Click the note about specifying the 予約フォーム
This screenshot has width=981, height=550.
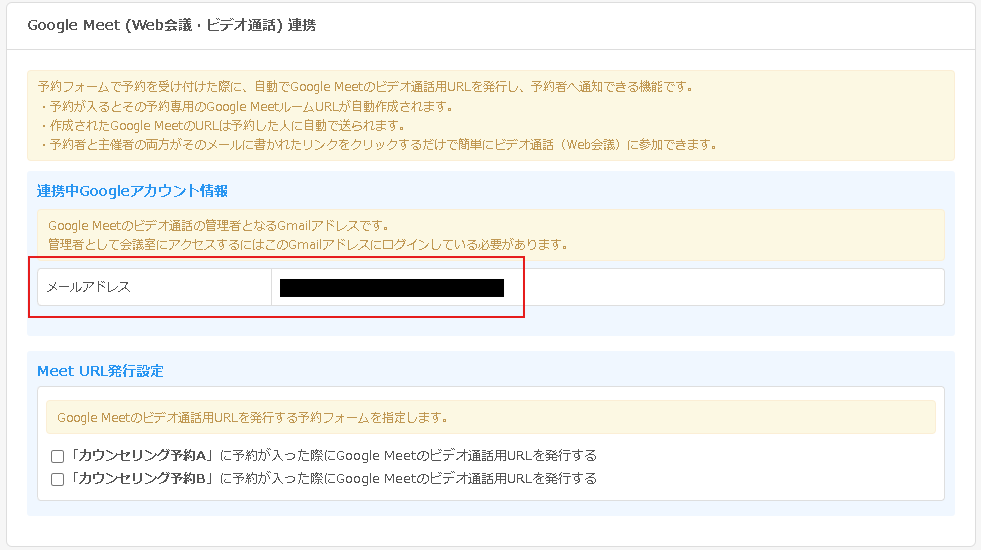[252, 417]
